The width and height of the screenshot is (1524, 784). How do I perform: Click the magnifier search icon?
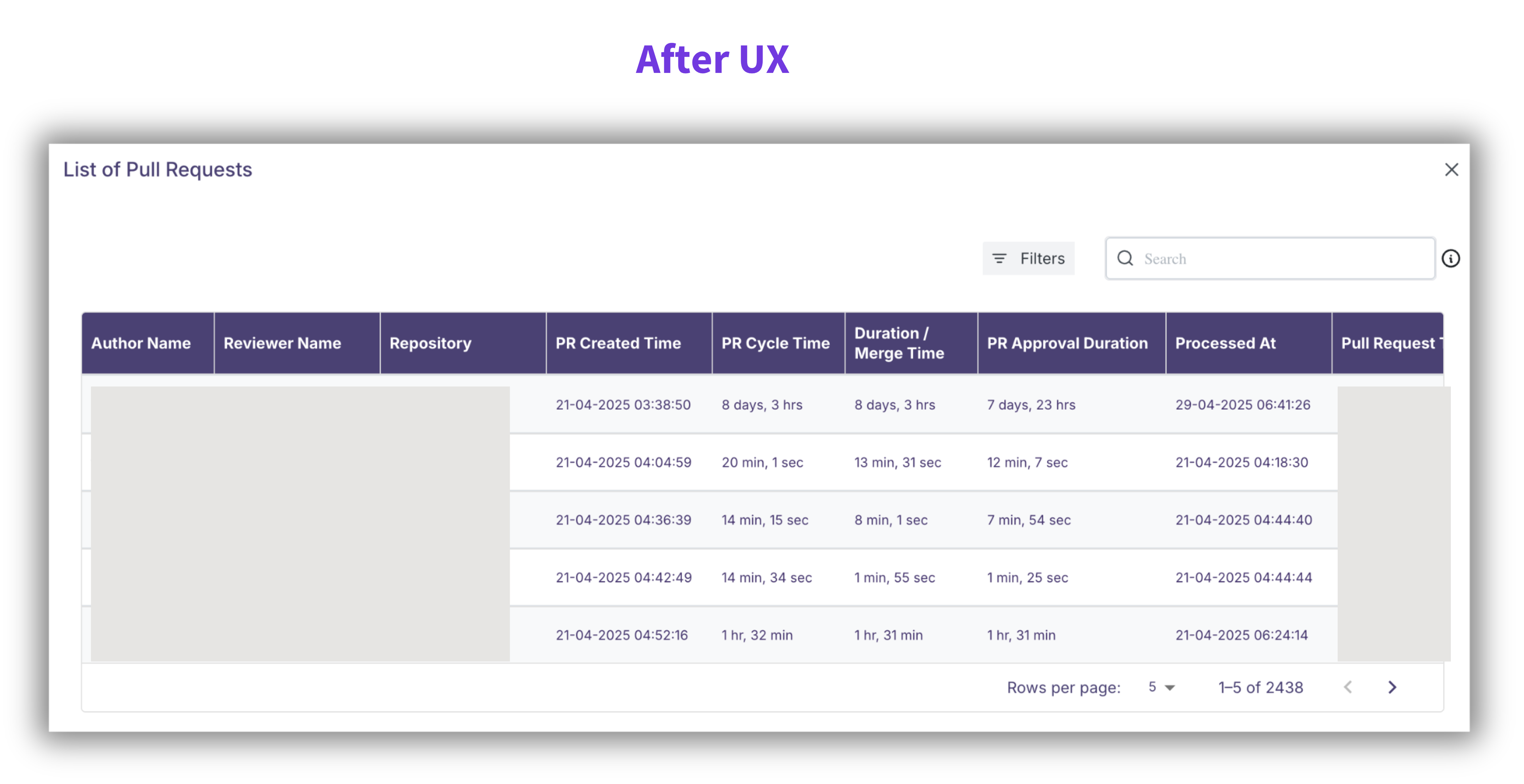[1125, 259]
